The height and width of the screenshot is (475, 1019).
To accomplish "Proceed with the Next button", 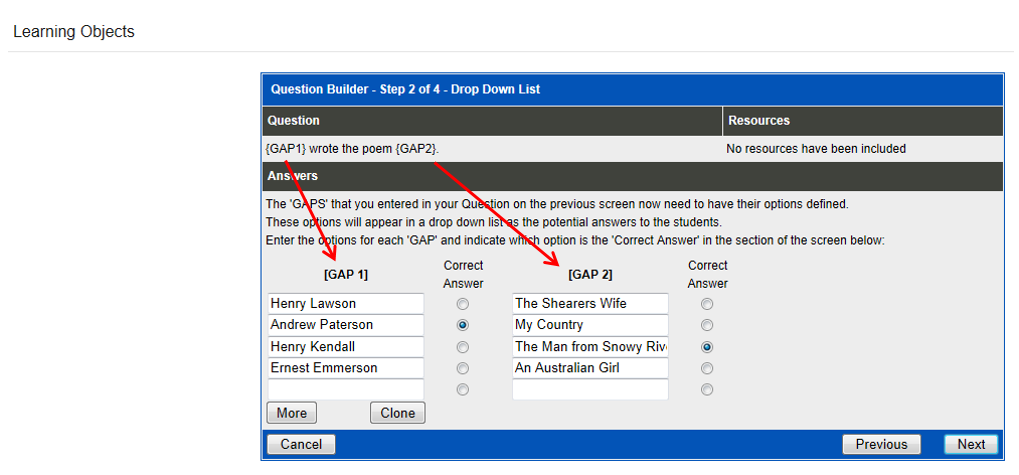I will (970, 444).
